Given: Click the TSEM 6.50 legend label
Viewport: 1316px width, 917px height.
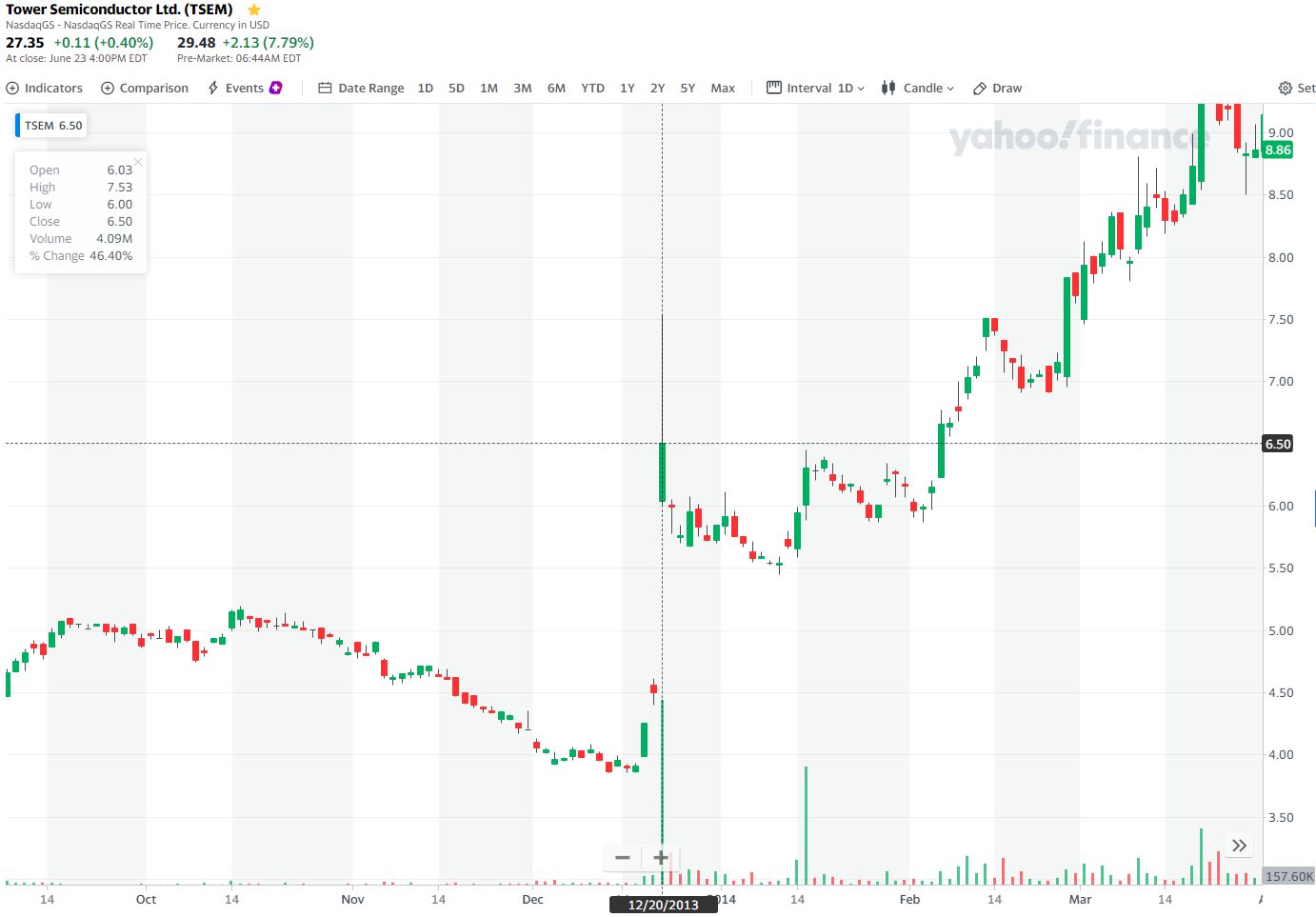Looking at the screenshot, I should click(x=53, y=125).
